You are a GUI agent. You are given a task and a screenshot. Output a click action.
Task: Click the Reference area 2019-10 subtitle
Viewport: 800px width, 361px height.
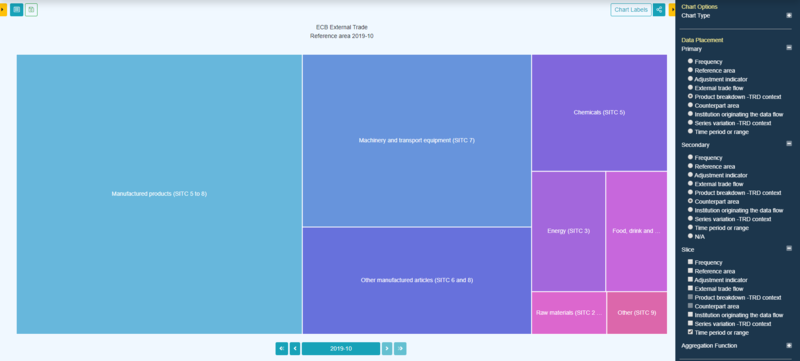coord(342,36)
